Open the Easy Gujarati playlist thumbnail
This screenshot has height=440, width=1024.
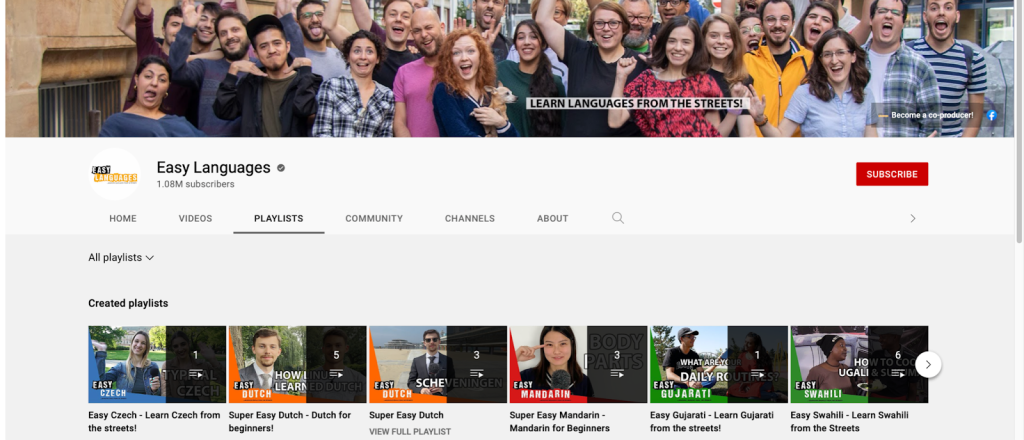[718, 364]
